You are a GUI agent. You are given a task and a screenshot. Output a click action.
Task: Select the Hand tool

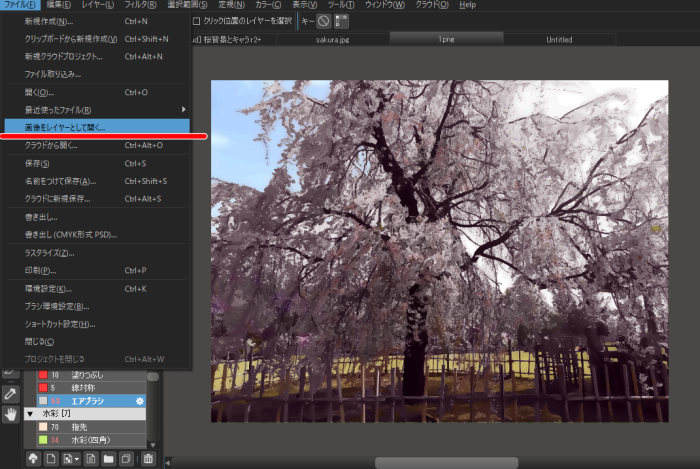(11, 415)
